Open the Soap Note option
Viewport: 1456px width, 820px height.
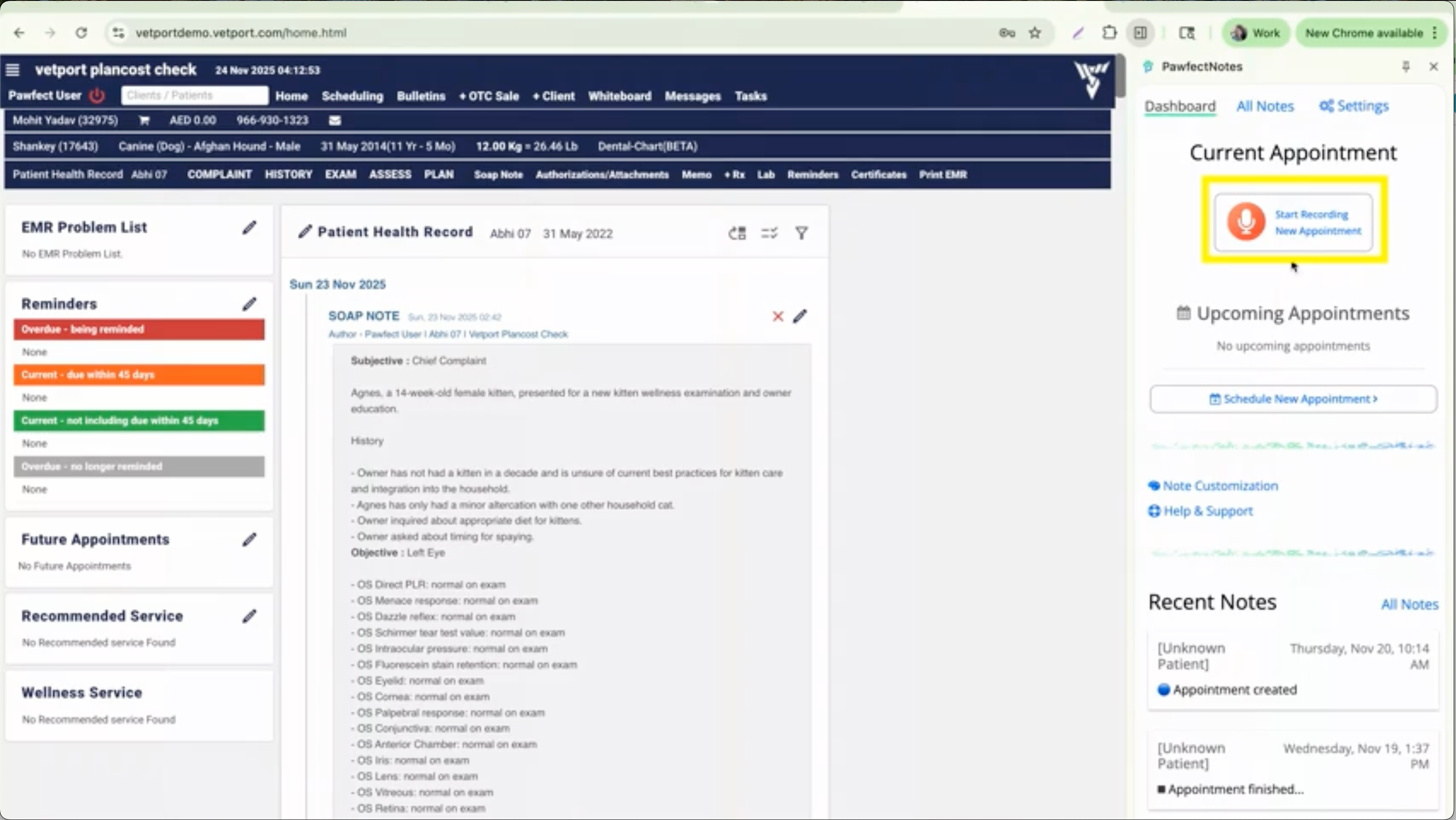pos(498,174)
